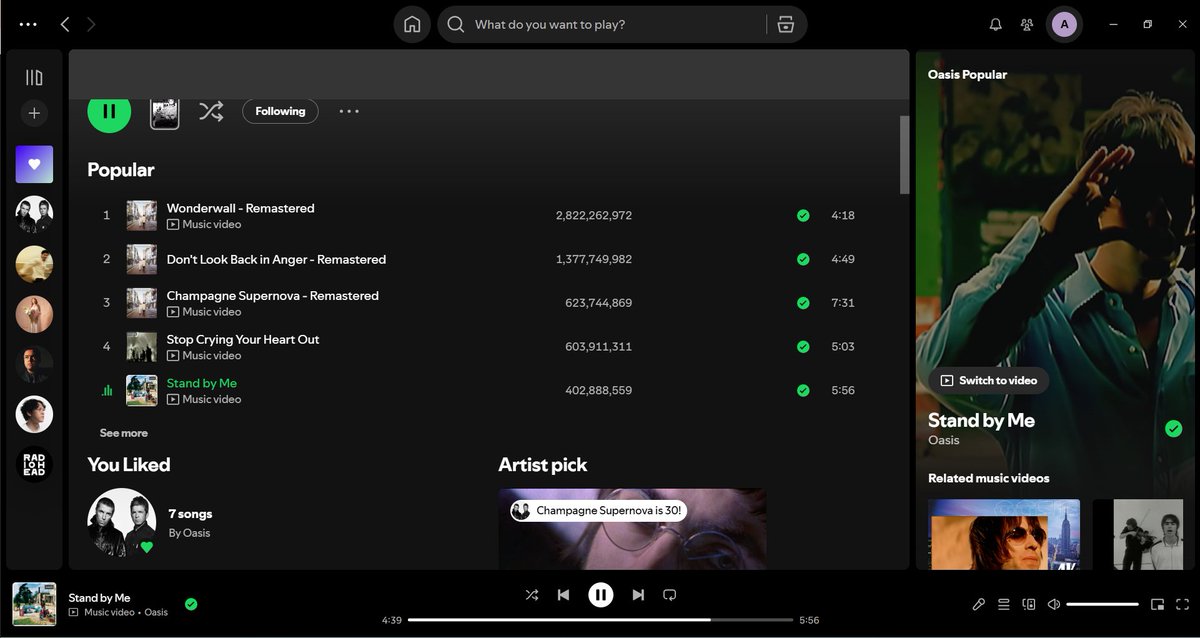Open Friend Activity icon in the top bar

pos(1027,24)
